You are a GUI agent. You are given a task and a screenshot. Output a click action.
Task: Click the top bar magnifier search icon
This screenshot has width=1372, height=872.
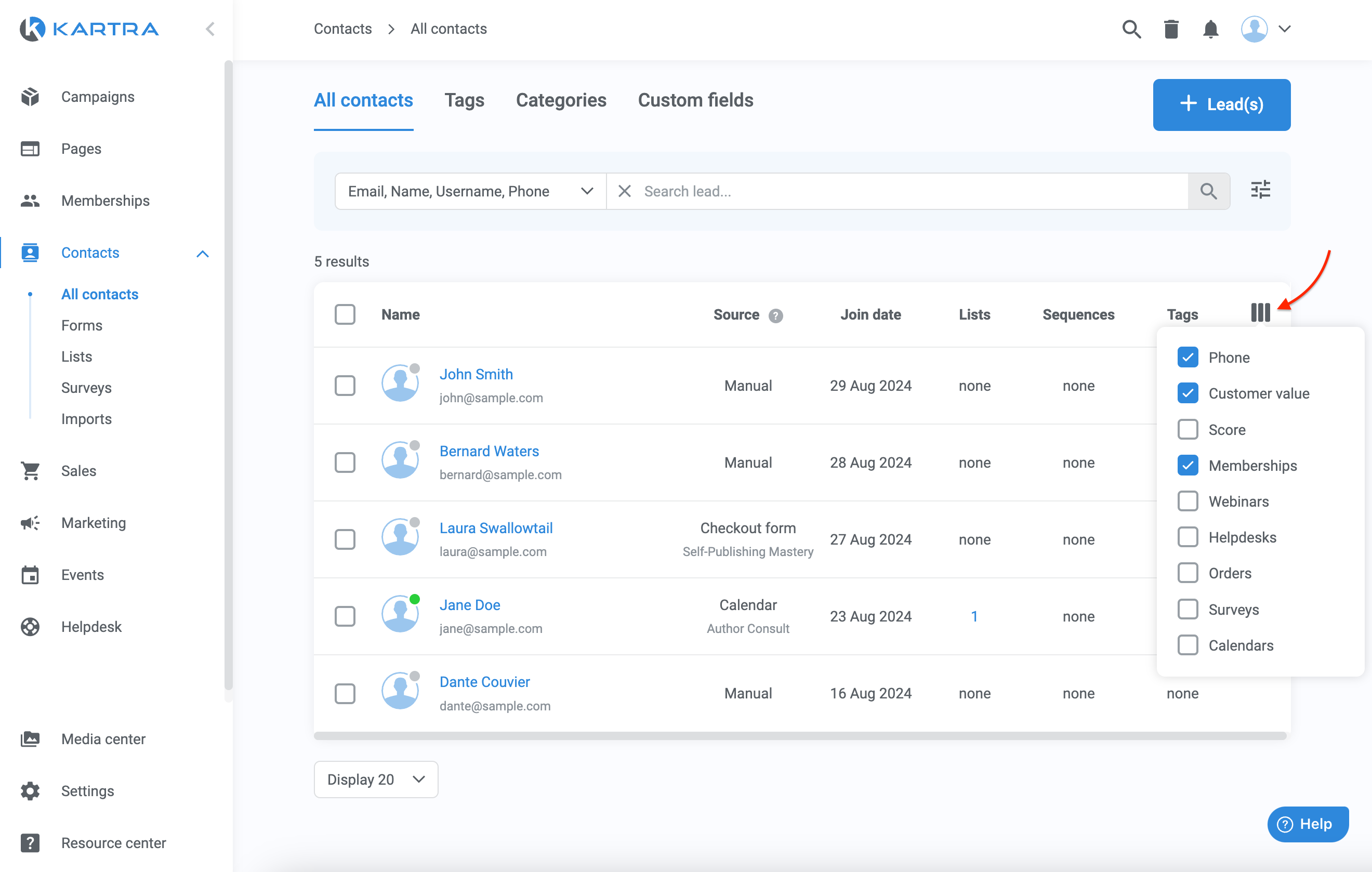[x=1131, y=29]
